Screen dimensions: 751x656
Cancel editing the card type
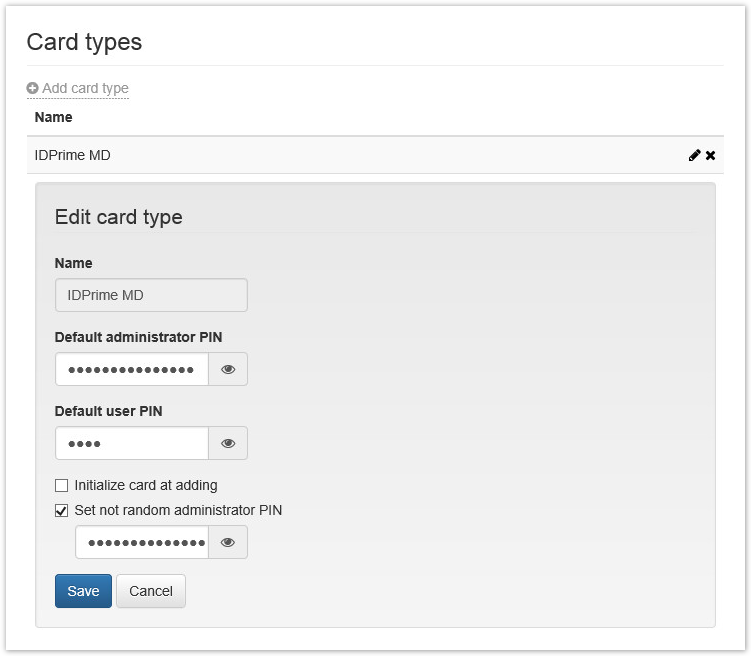point(151,591)
